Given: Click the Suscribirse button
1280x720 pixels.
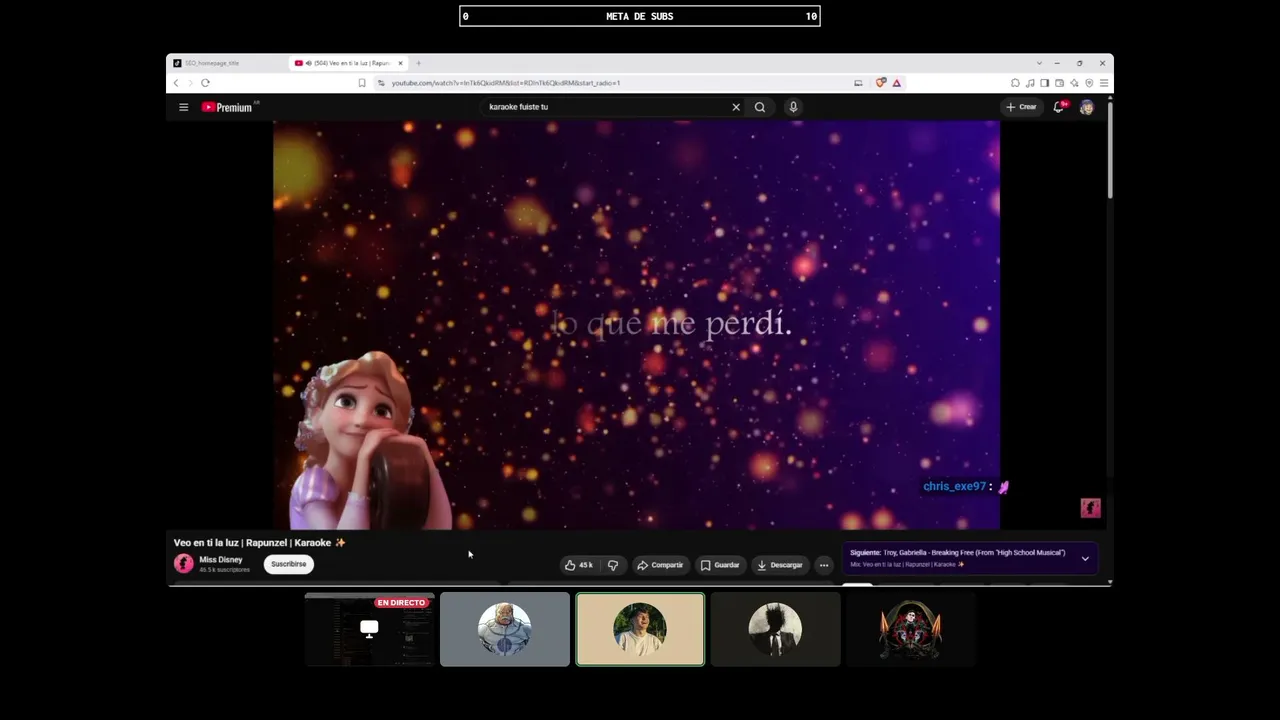Looking at the screenshot, I should pos(288,564).
